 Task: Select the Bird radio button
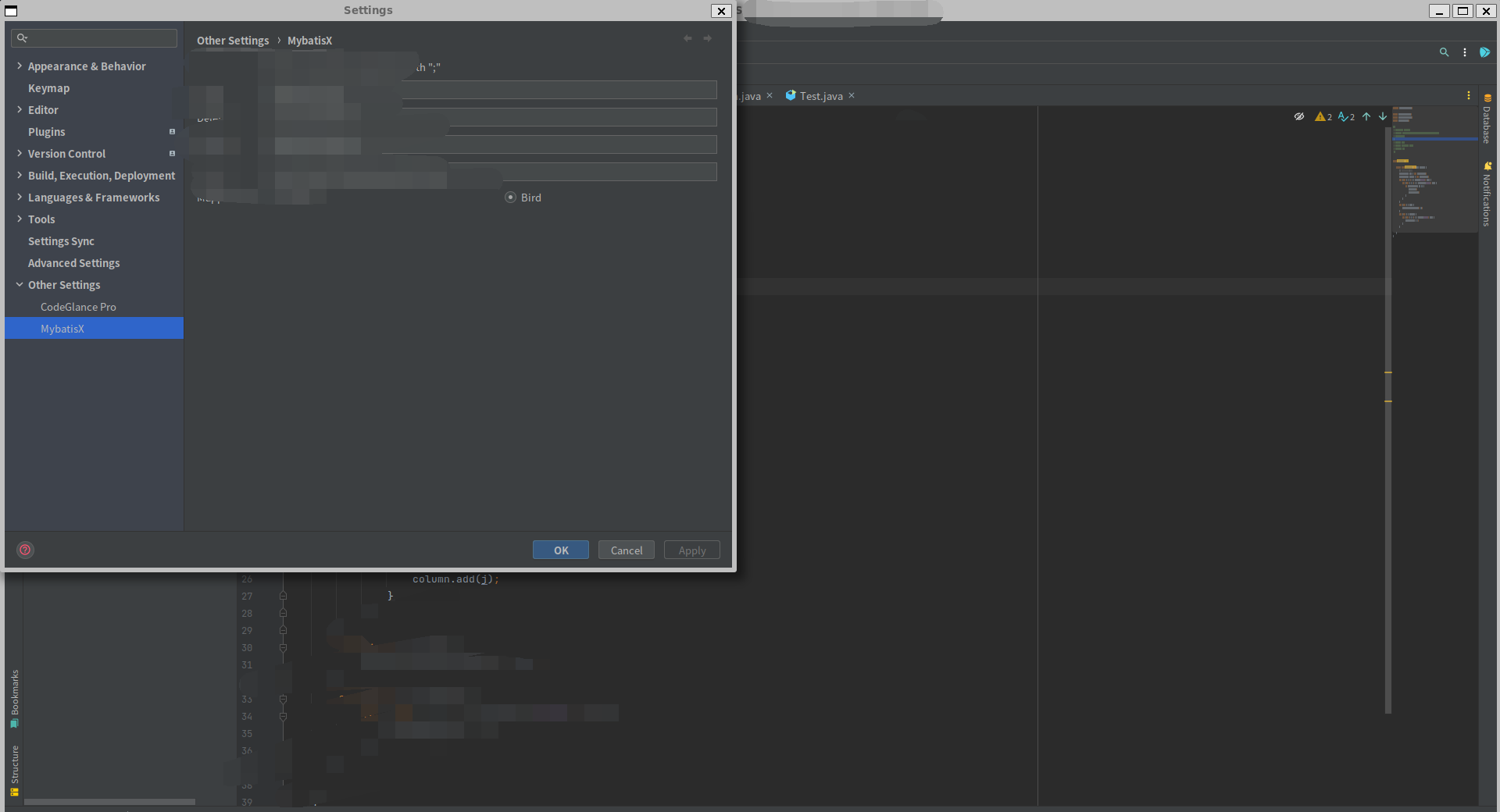pos(511,198)
